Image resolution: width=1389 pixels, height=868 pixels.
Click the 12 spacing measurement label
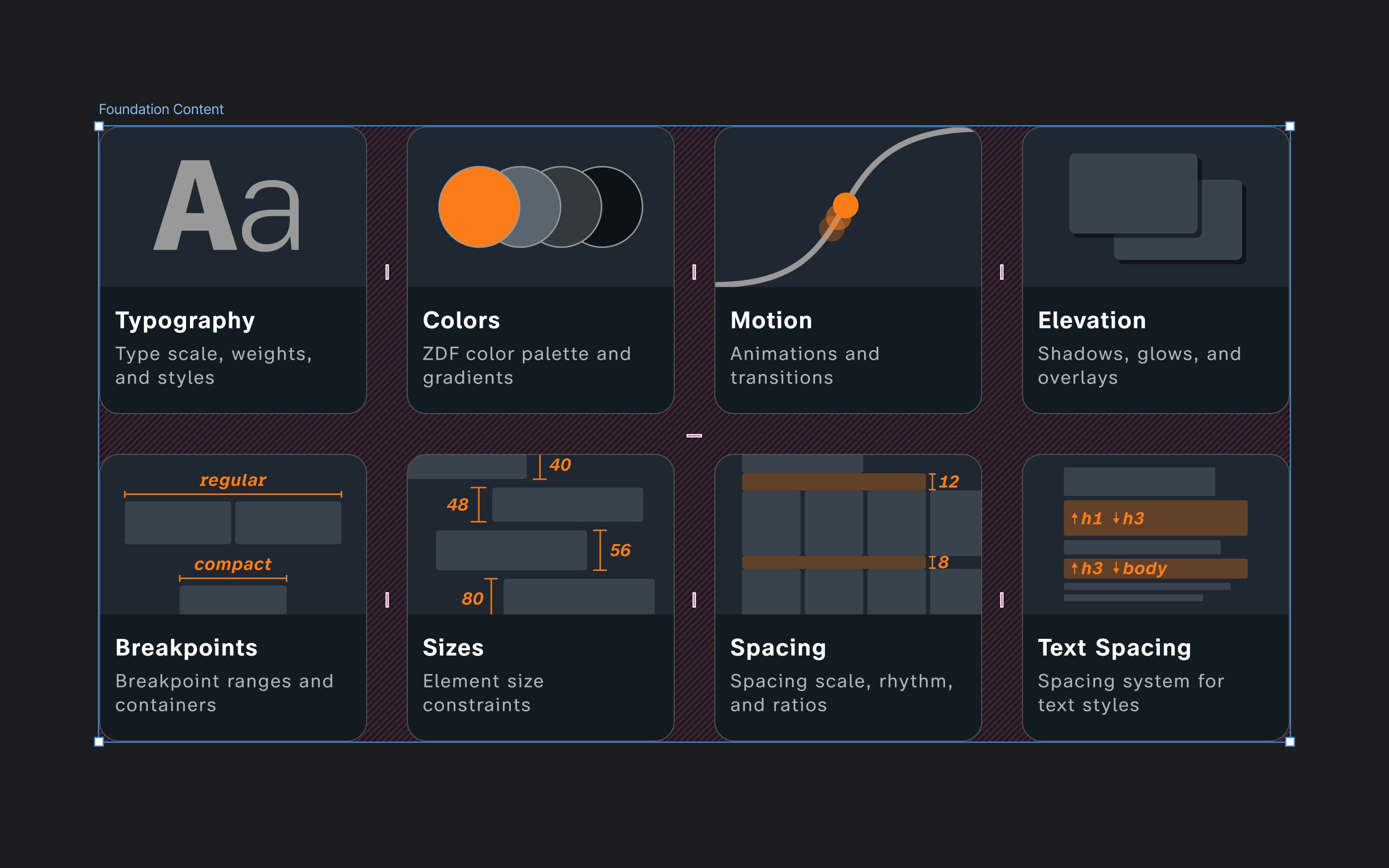coord(948,482)
